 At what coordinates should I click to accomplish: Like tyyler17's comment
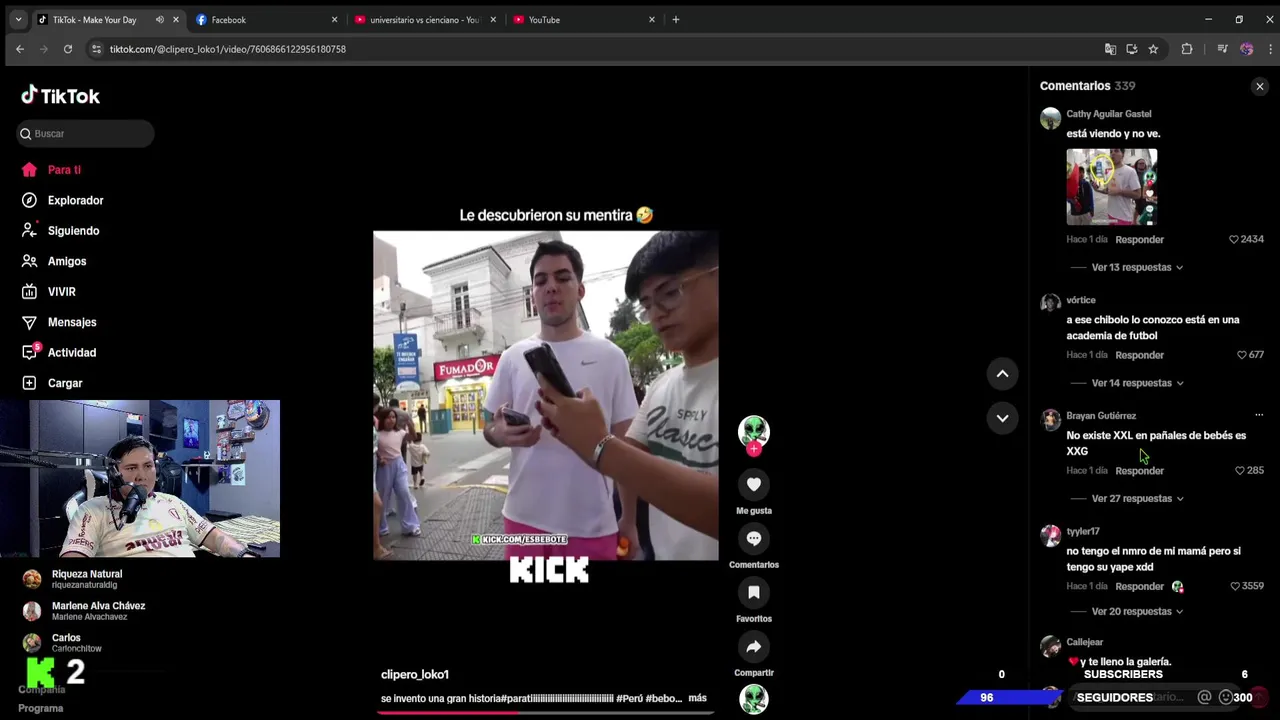1235,586
